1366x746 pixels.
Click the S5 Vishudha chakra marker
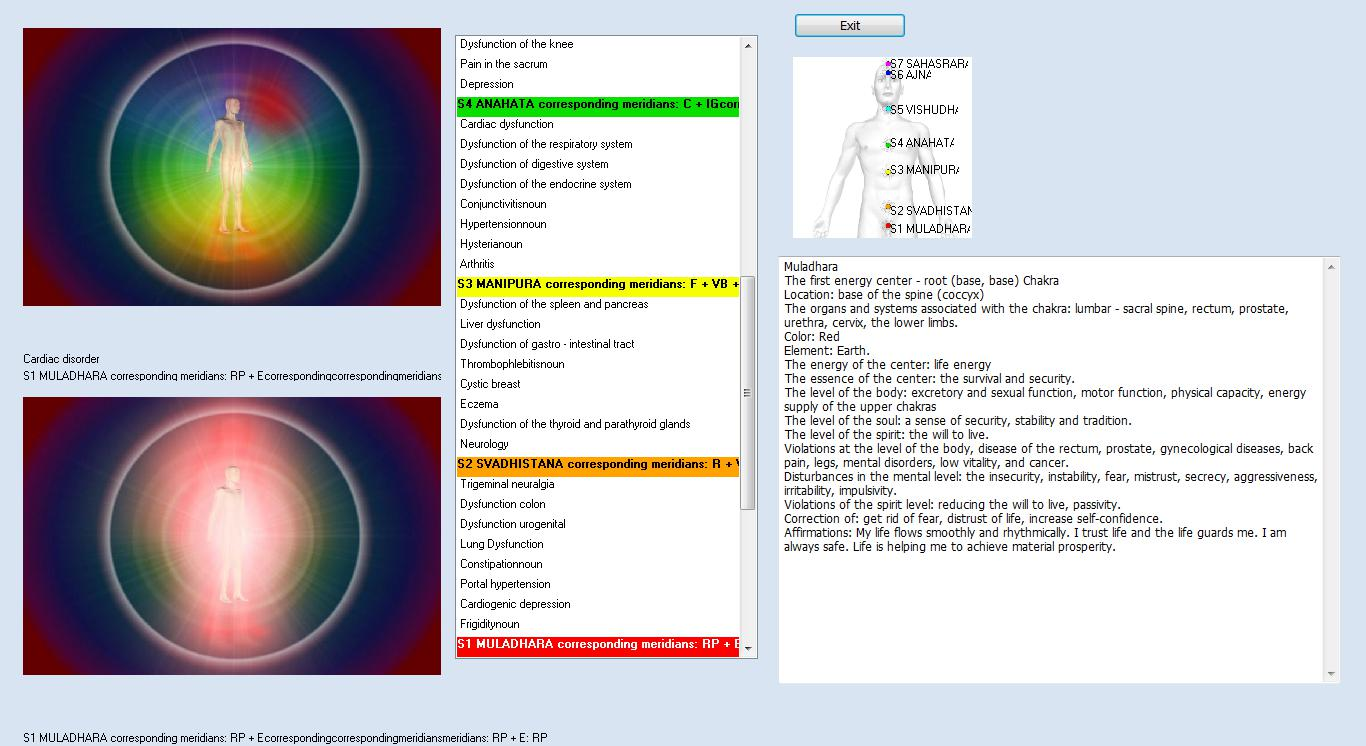(x=888, y=109)
